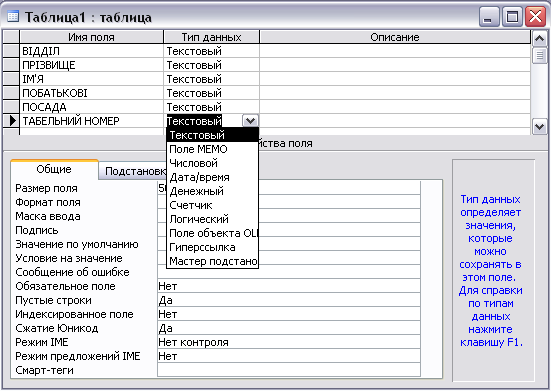Click the description cell for ВІДДІЛ
Image resolution: width=551 pixels, height=391 pixels.
[x=395, y=51]
